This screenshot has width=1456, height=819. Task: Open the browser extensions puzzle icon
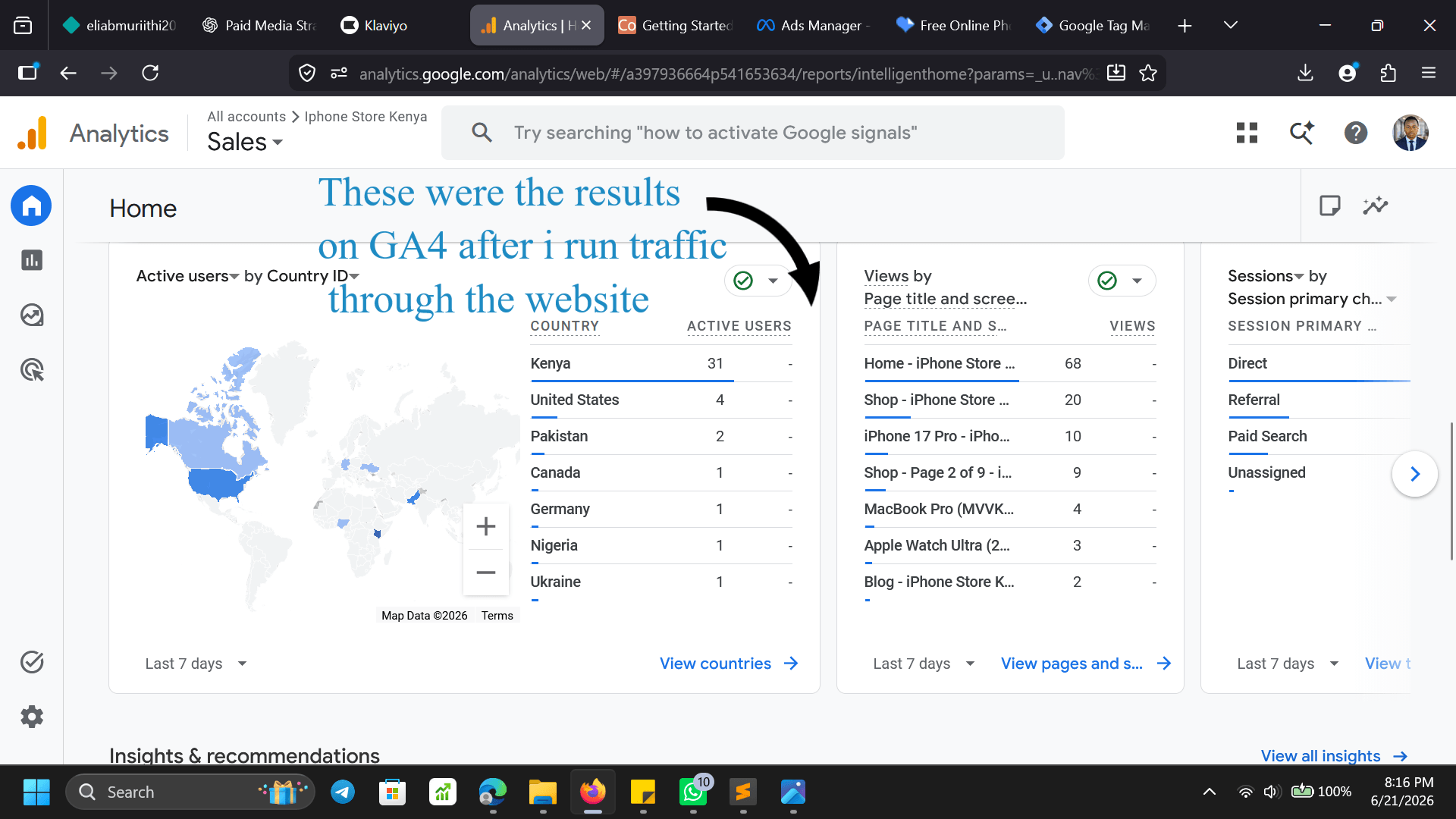click(1388, 73)
